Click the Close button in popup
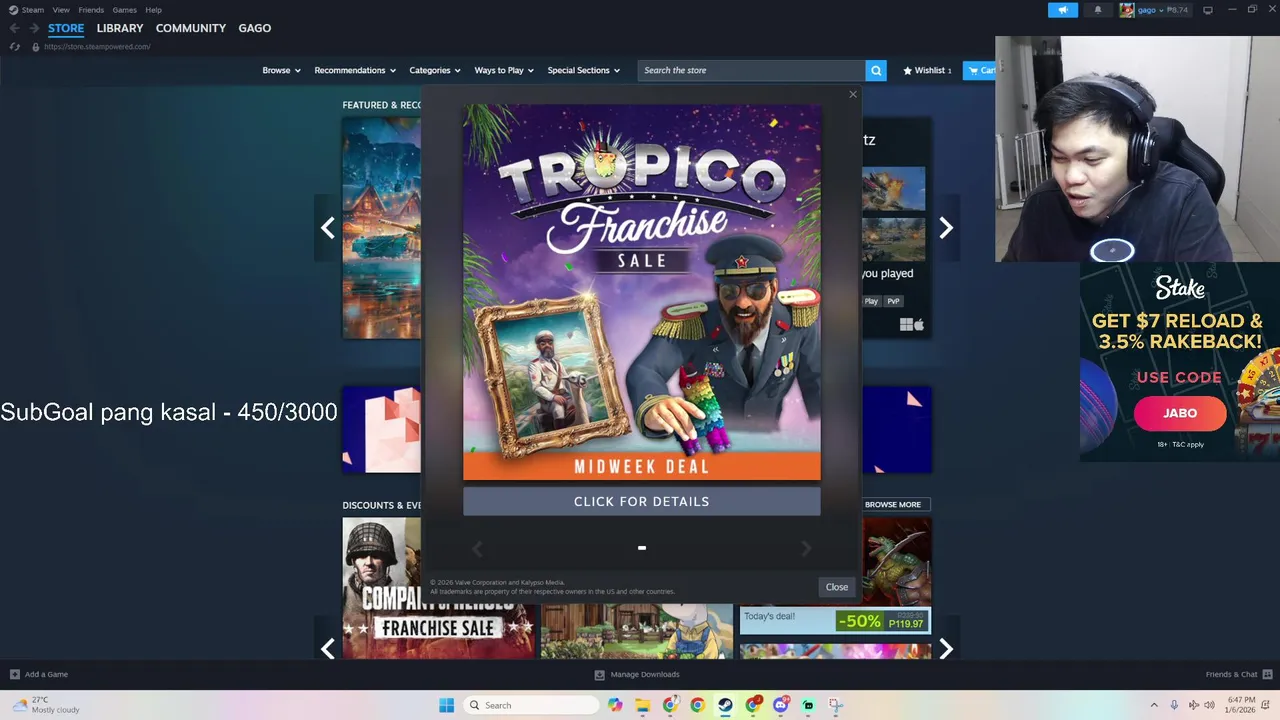 pos(837,587)
